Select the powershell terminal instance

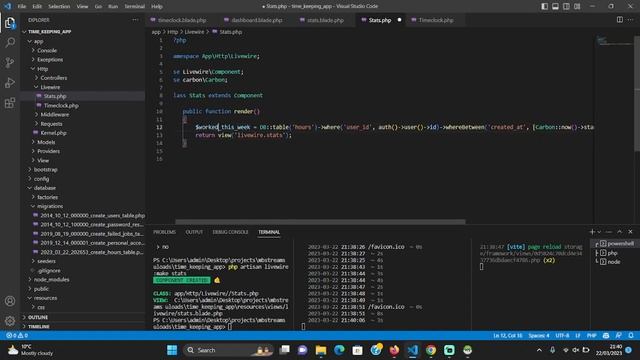(x=616, y=244)
